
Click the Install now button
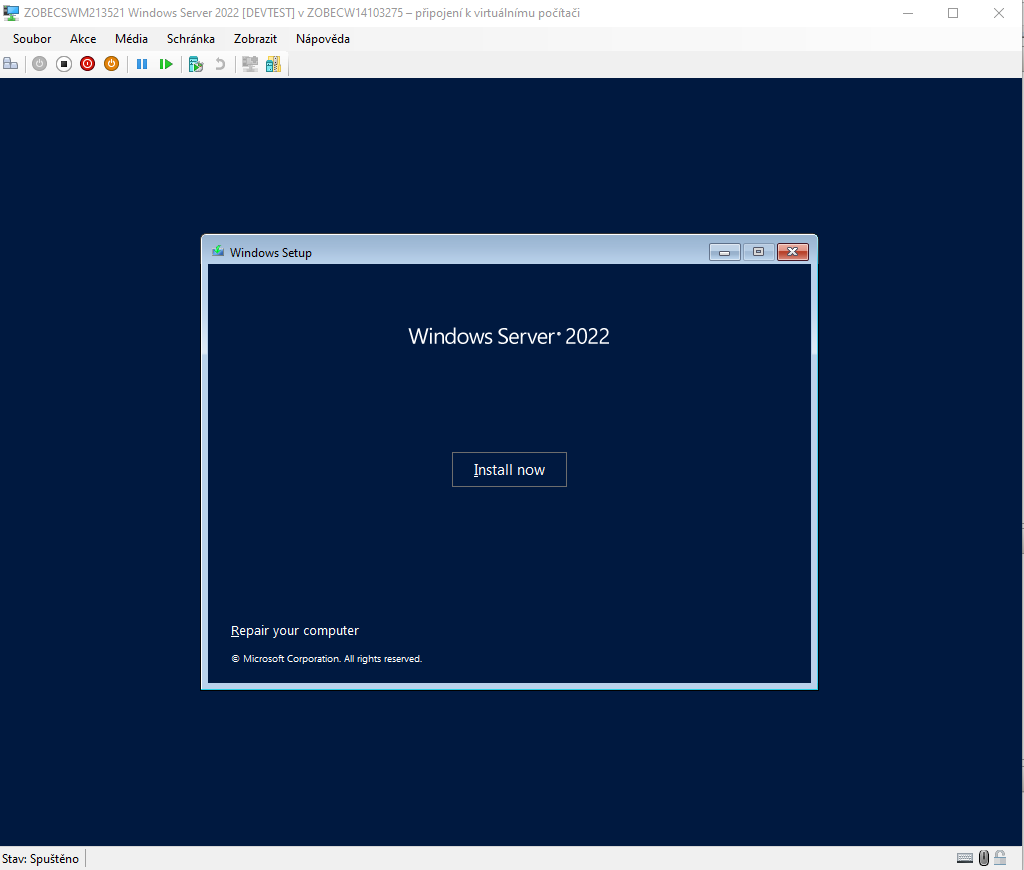(509, 470)
